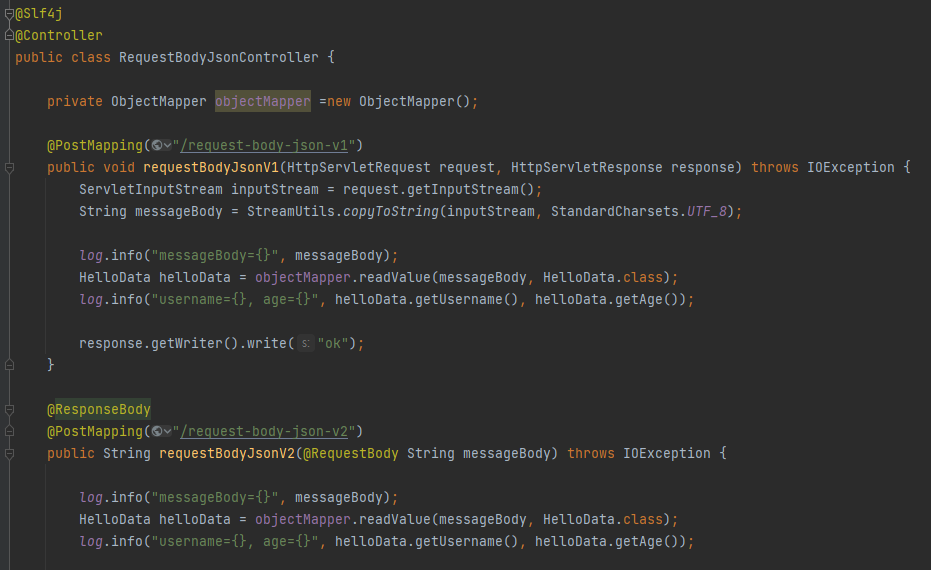Click the ServletInputStream type
Viewport: 931px width, 570px height.
151,189
